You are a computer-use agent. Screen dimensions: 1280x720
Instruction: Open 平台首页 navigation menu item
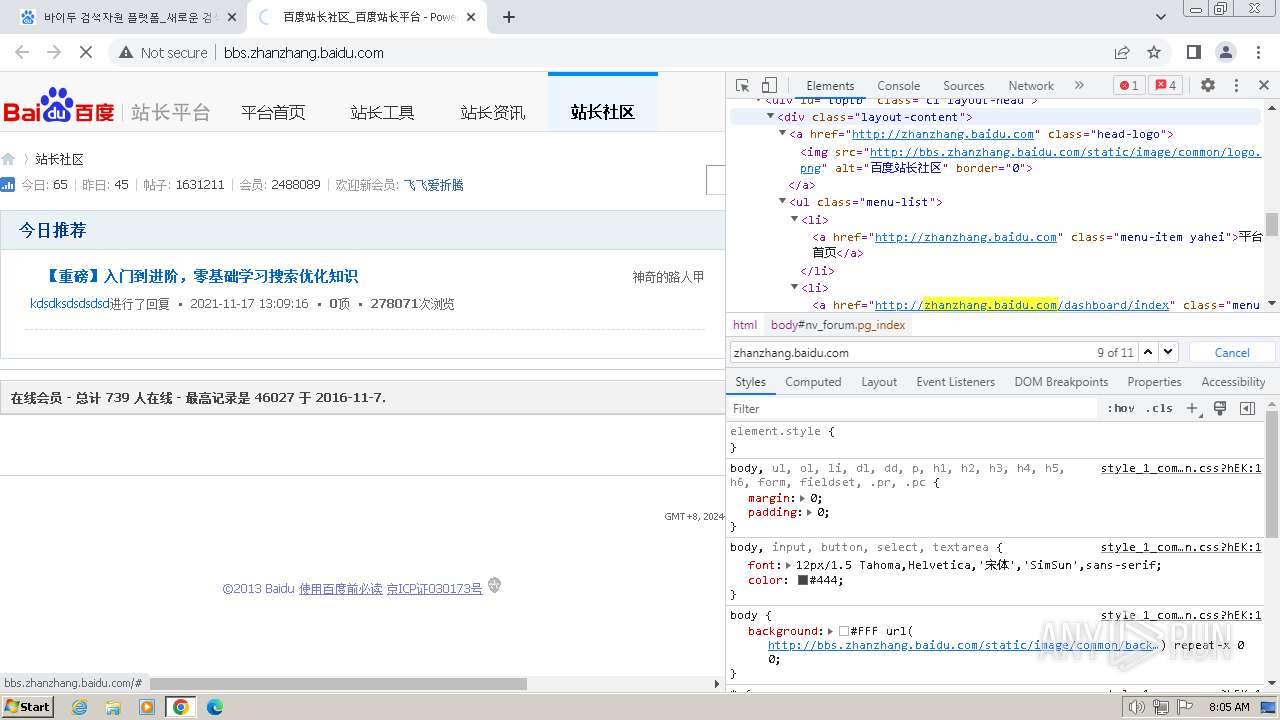coord(273,112)
